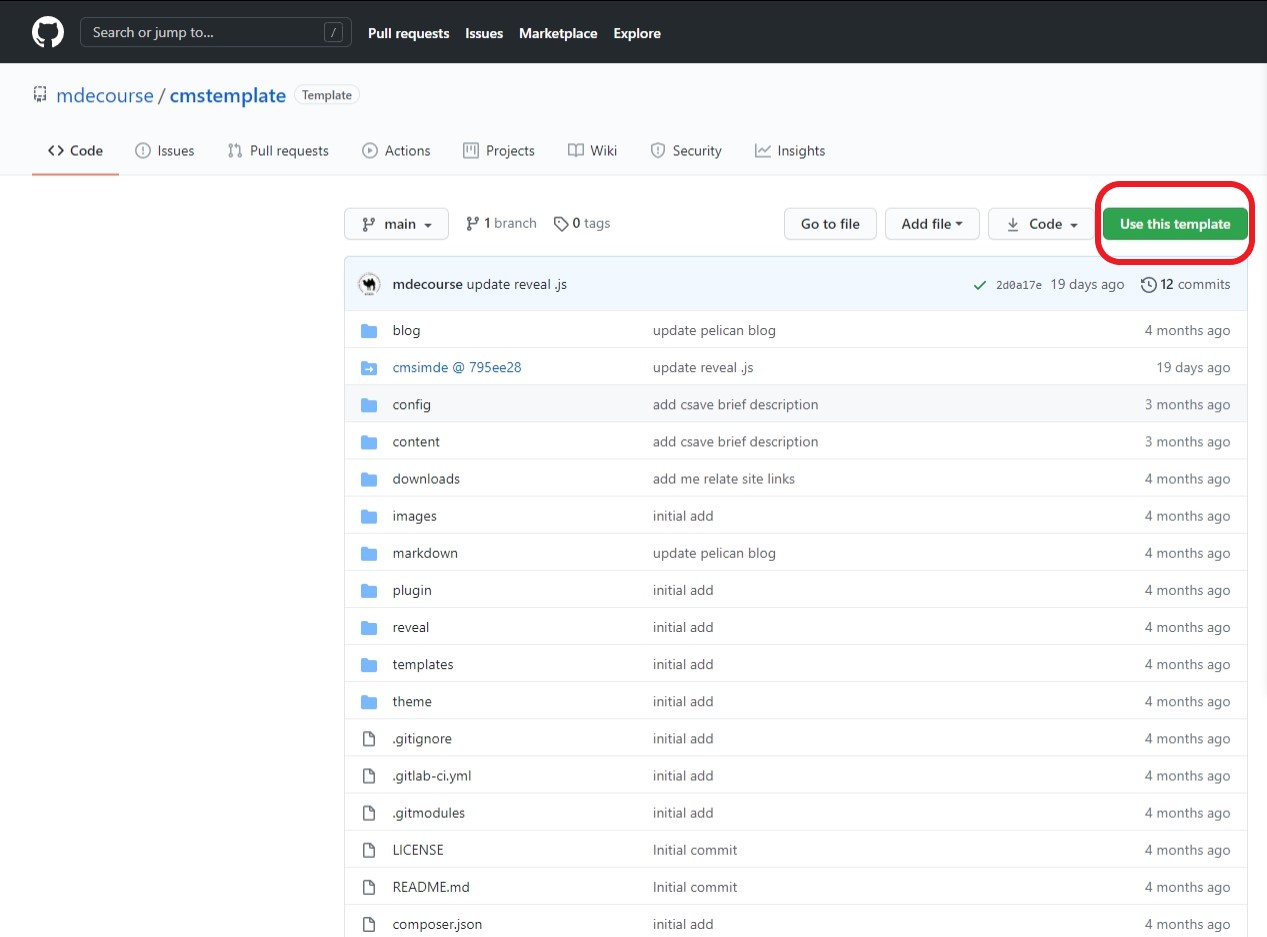Click the folder icon for config

pyautogui.click(x=369, y=405)
